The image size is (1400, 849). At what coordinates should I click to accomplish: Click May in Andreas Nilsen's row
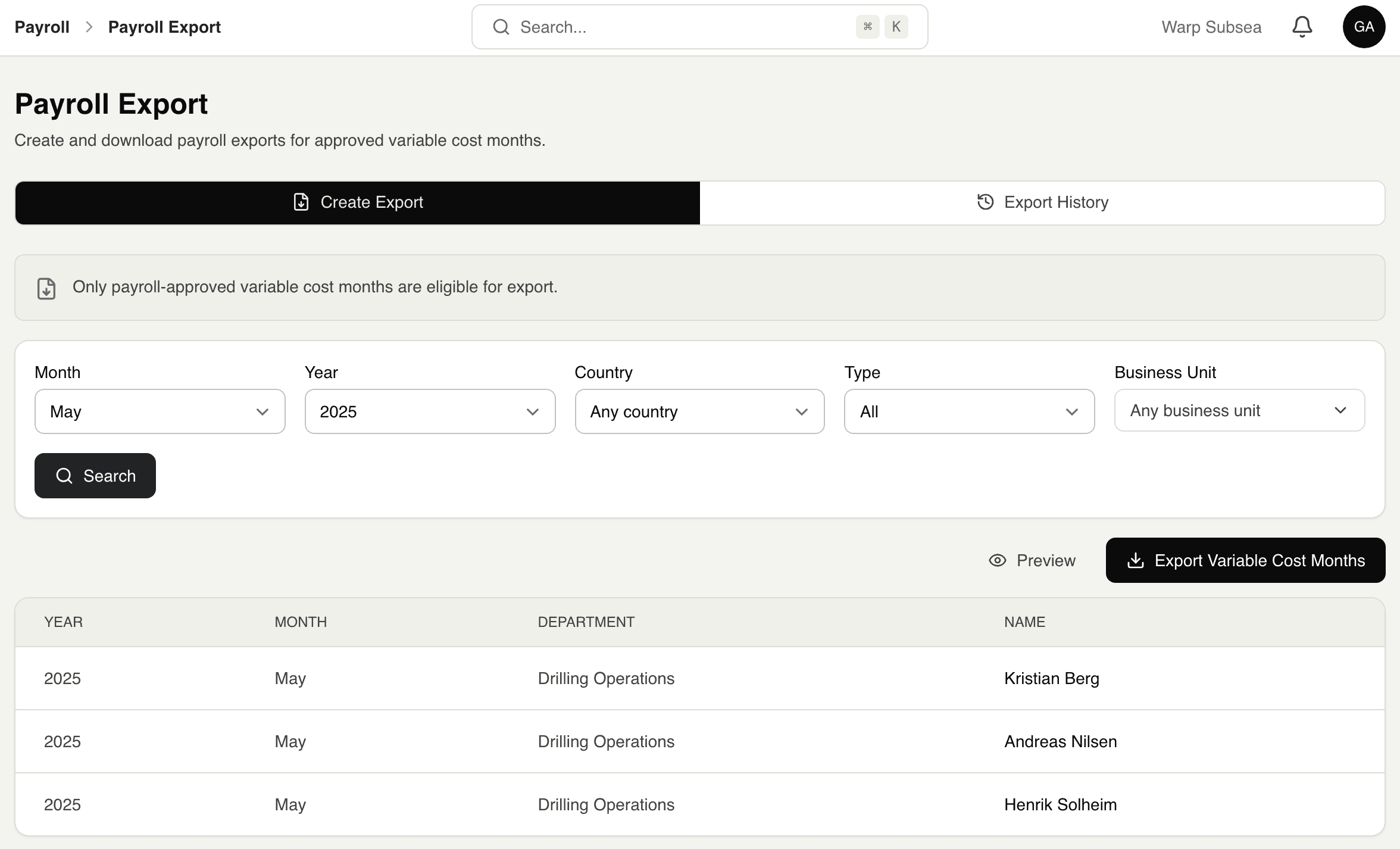(x=290, y=742)
